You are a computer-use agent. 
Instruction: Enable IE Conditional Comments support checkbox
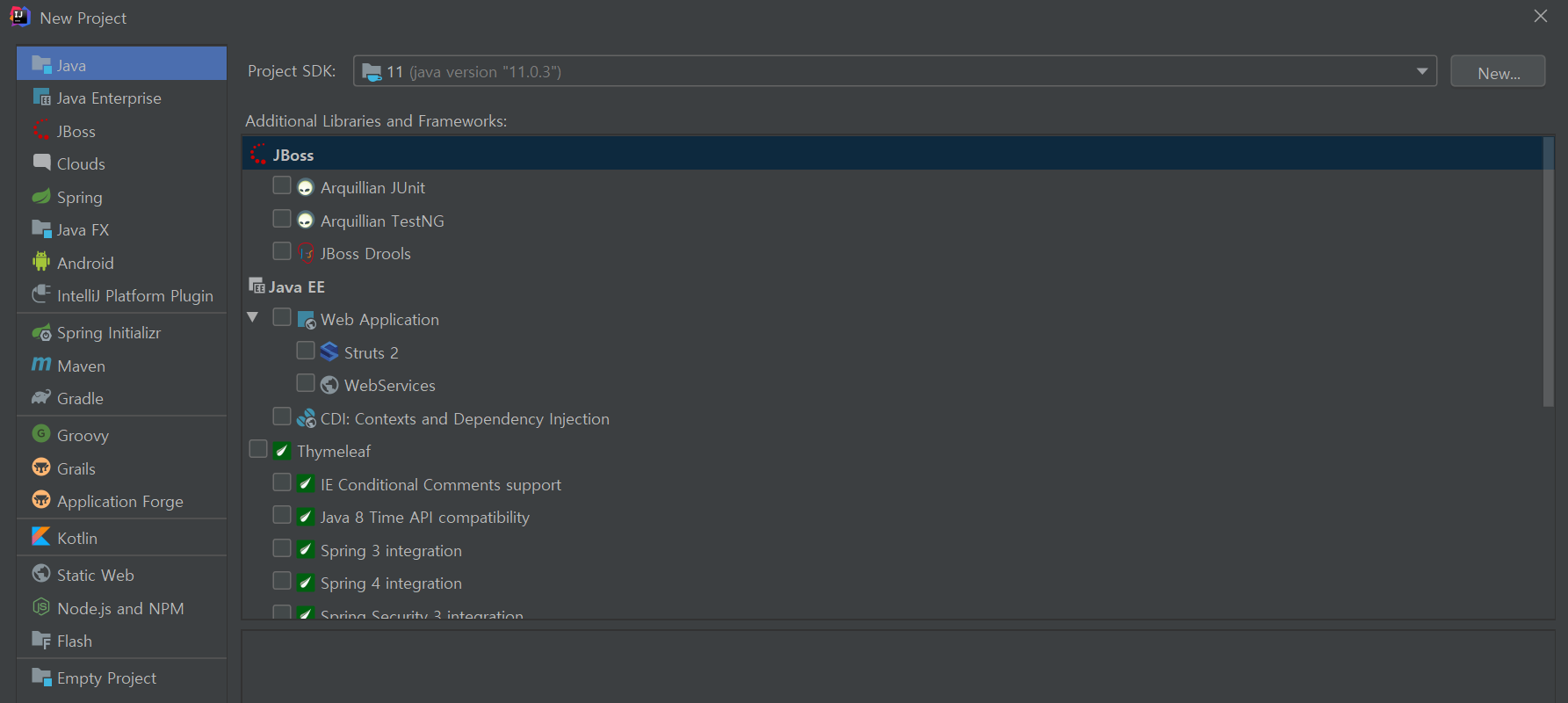282,482
